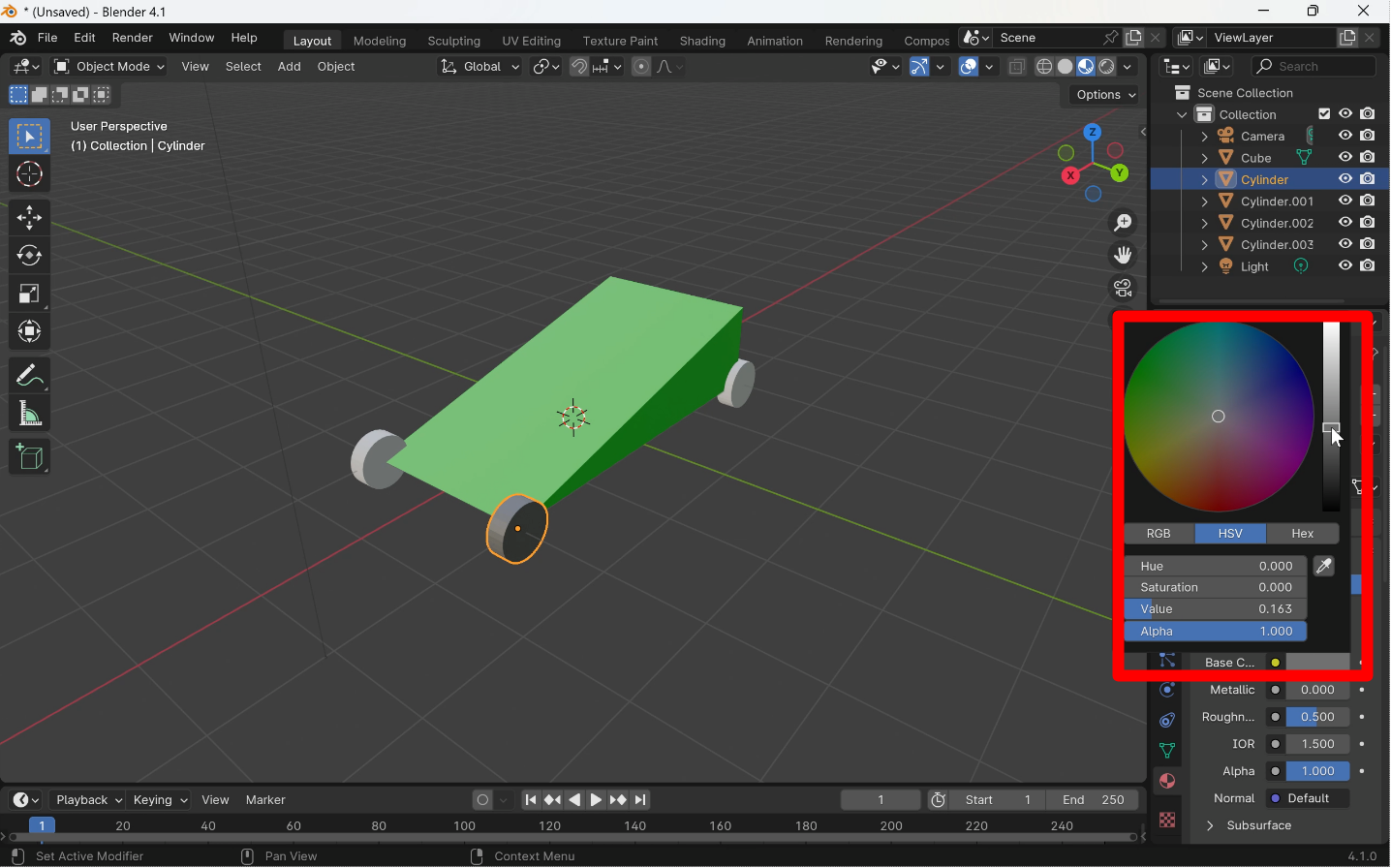This screenshot has height=868, width=1391.
Task: Open the Render menu
Action: 133,38
